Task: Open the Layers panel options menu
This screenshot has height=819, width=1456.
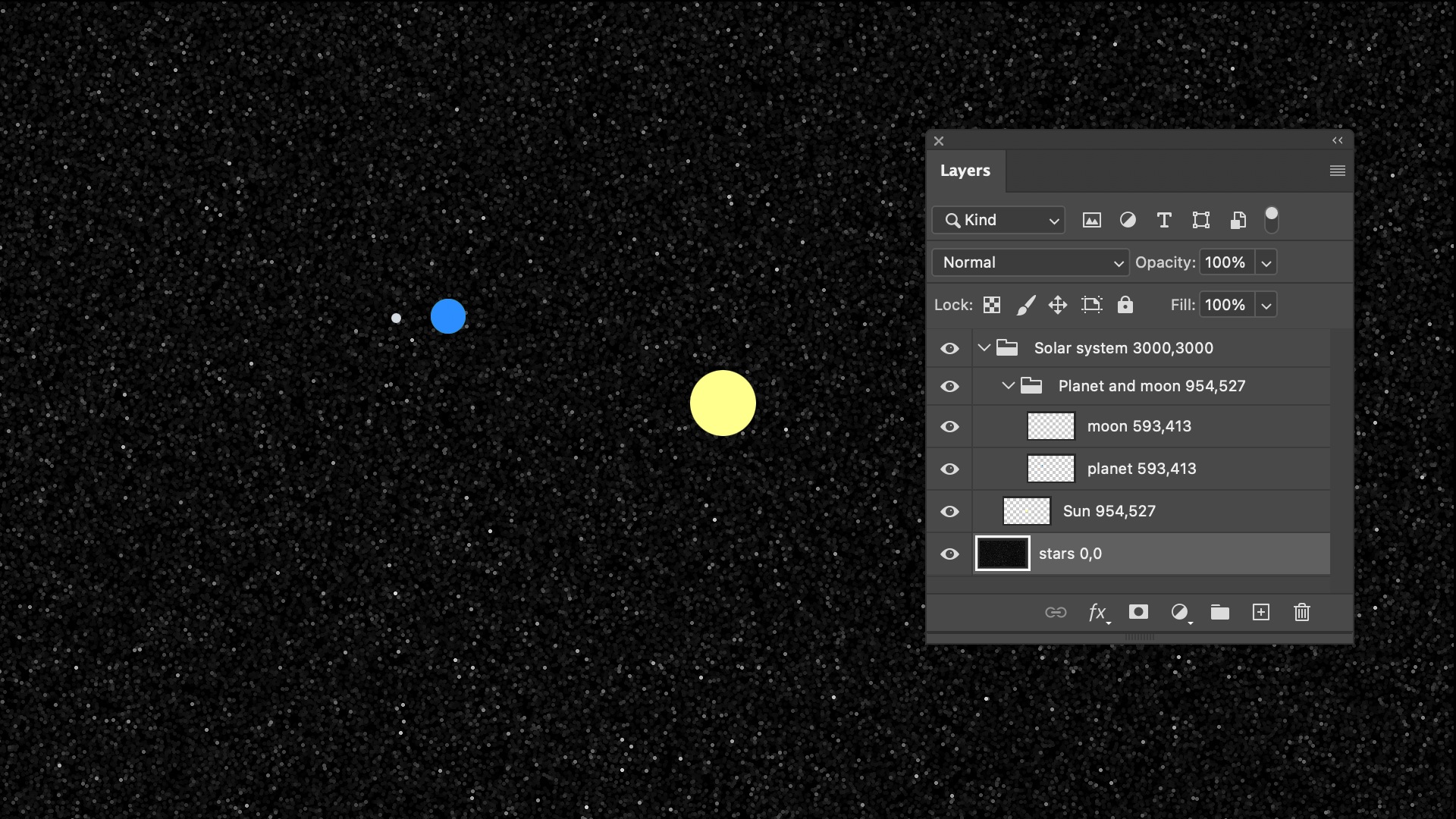Action: tap(1337, 171)
